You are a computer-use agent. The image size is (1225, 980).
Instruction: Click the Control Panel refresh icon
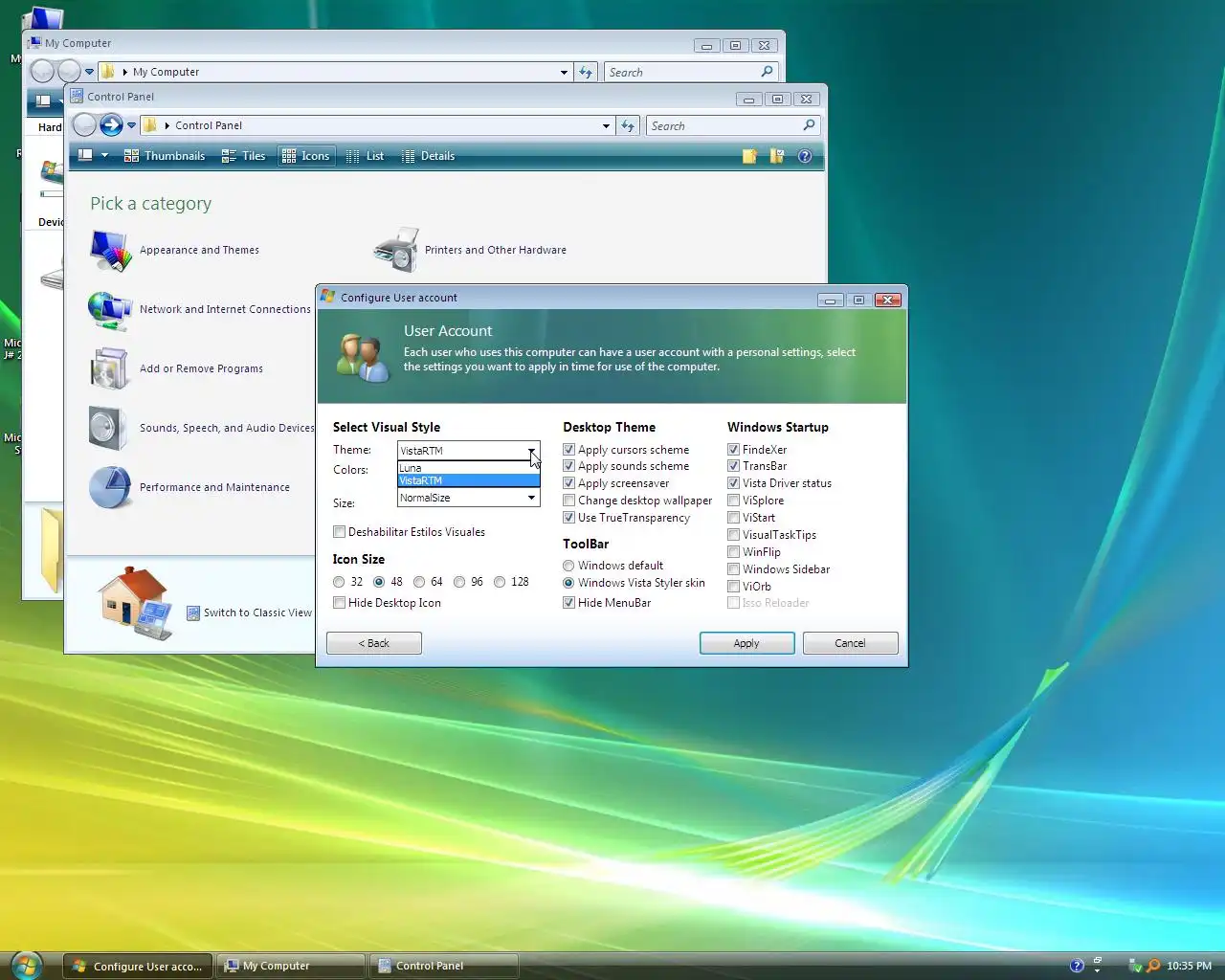click(628, 125)
